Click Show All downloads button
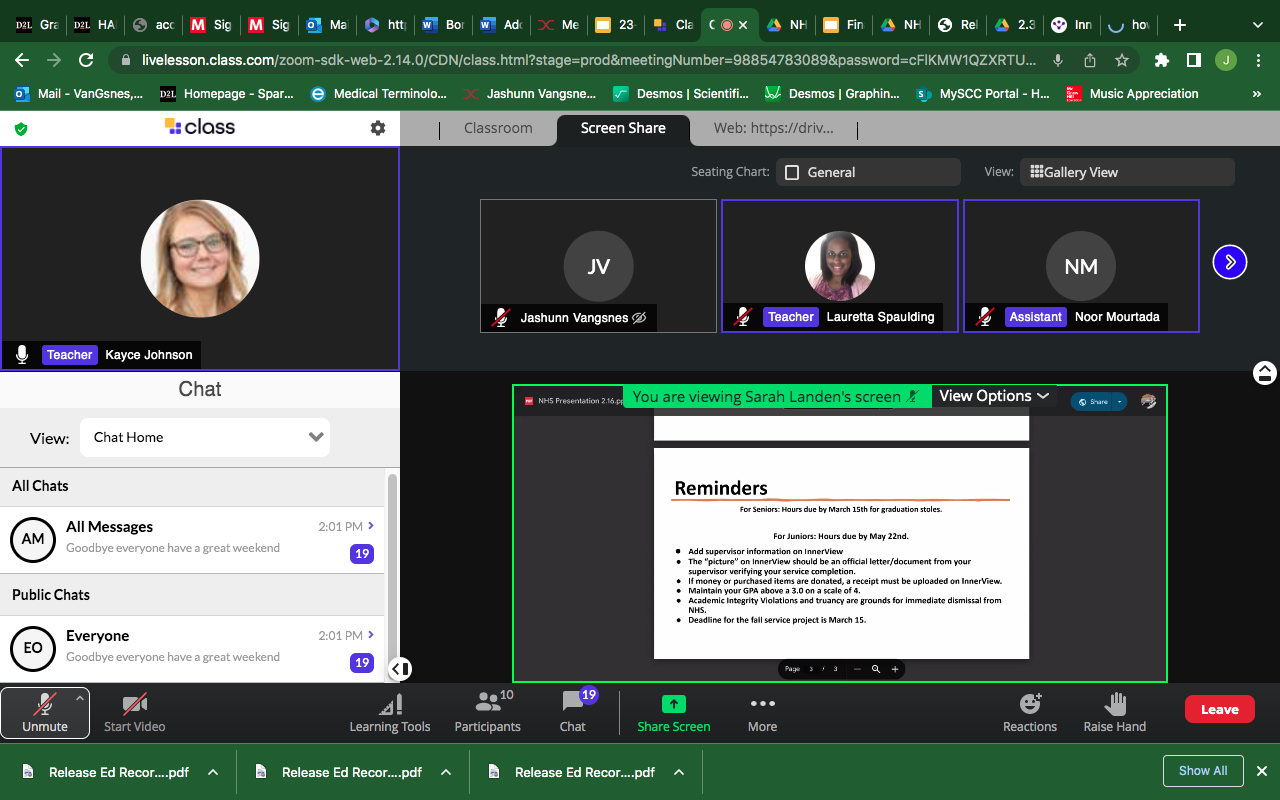The width and height of the screenshot is (1280, 800). [x=1202, y=771]
